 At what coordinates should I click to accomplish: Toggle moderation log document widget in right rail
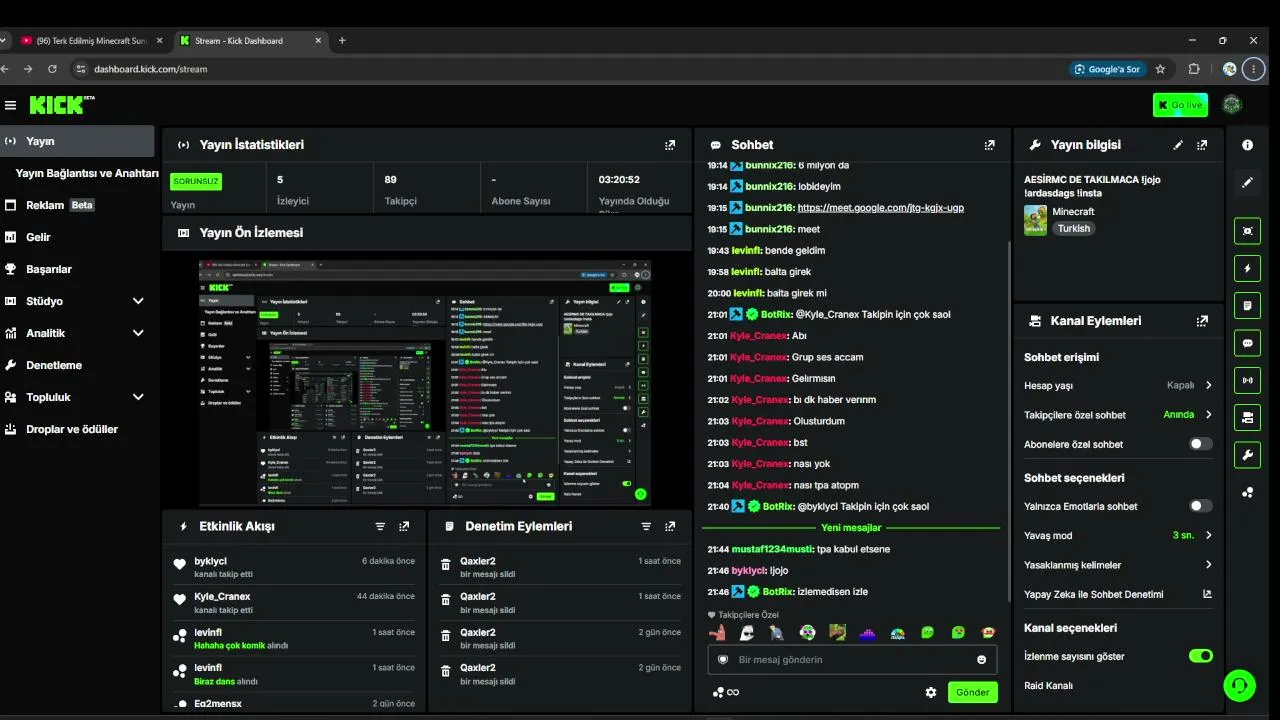1247,305
